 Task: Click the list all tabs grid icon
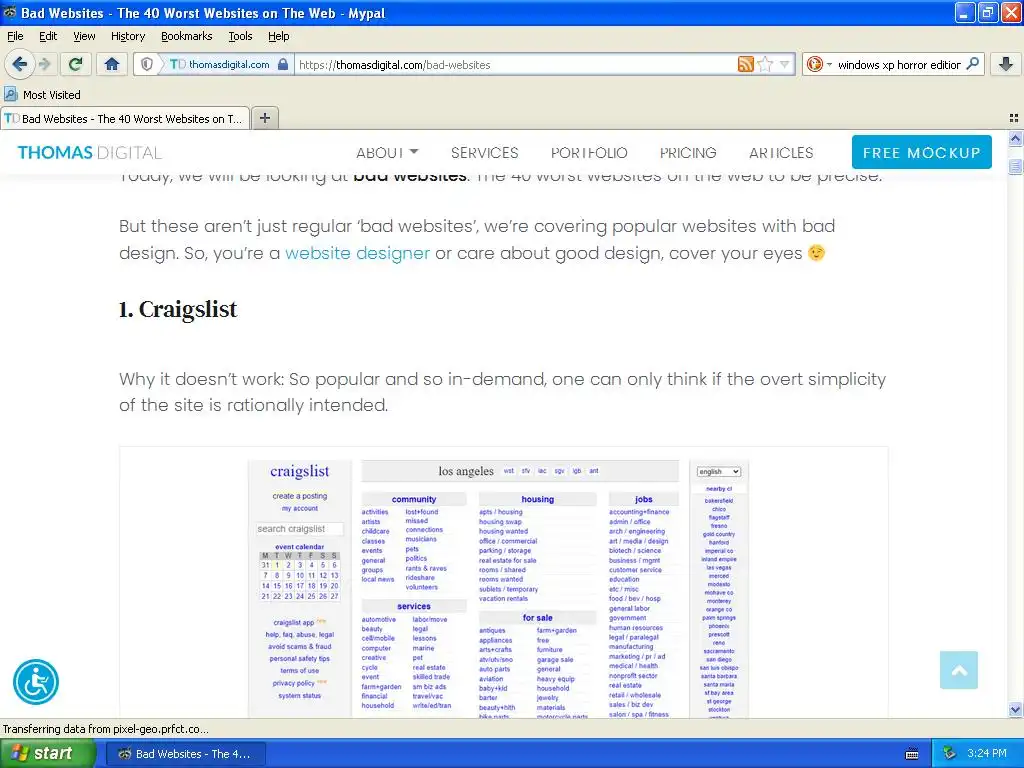[1014, 118]
